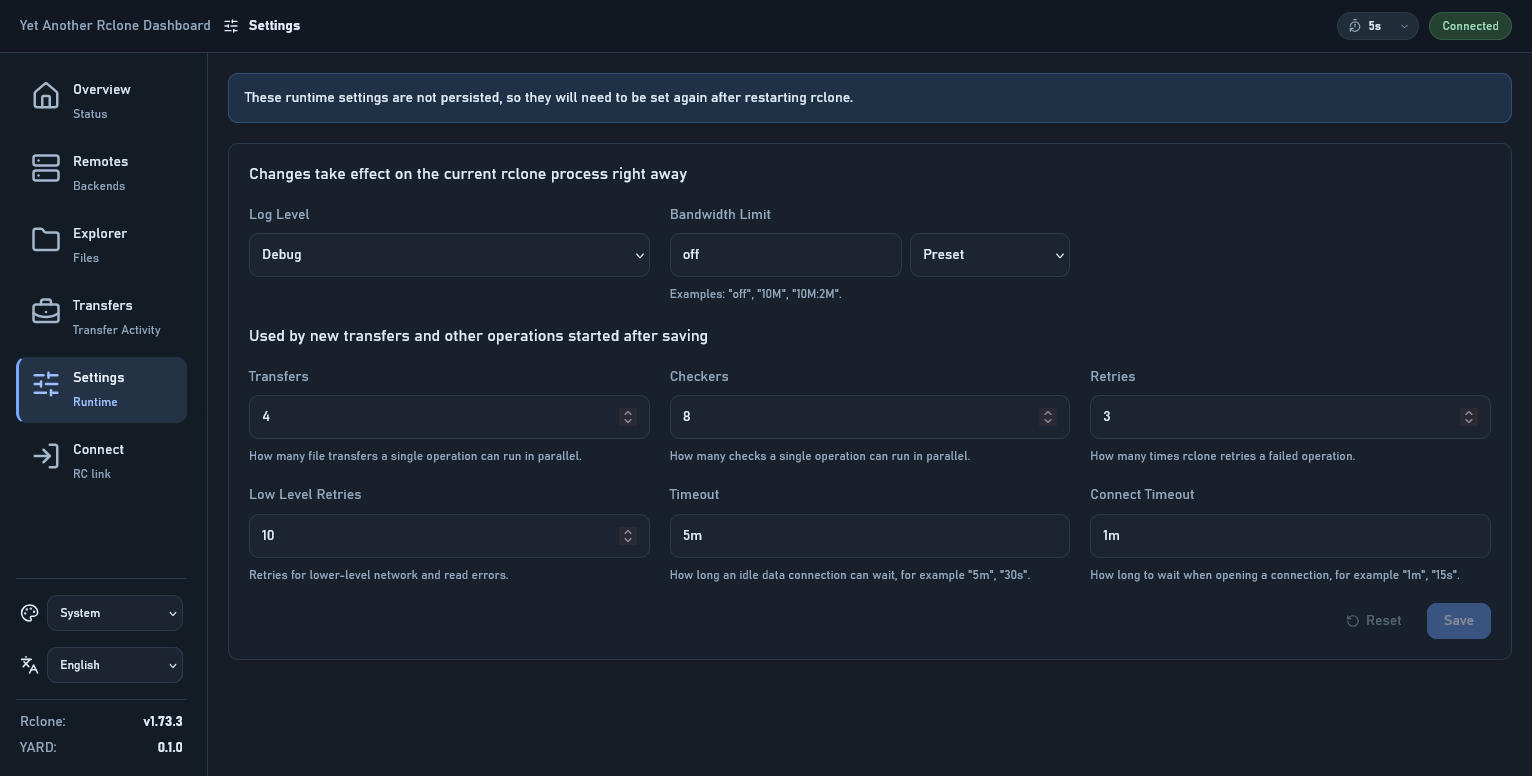Click the Bandwidth Limit field showing off
Screen dimensions: 1532x776
coord(786,255)
